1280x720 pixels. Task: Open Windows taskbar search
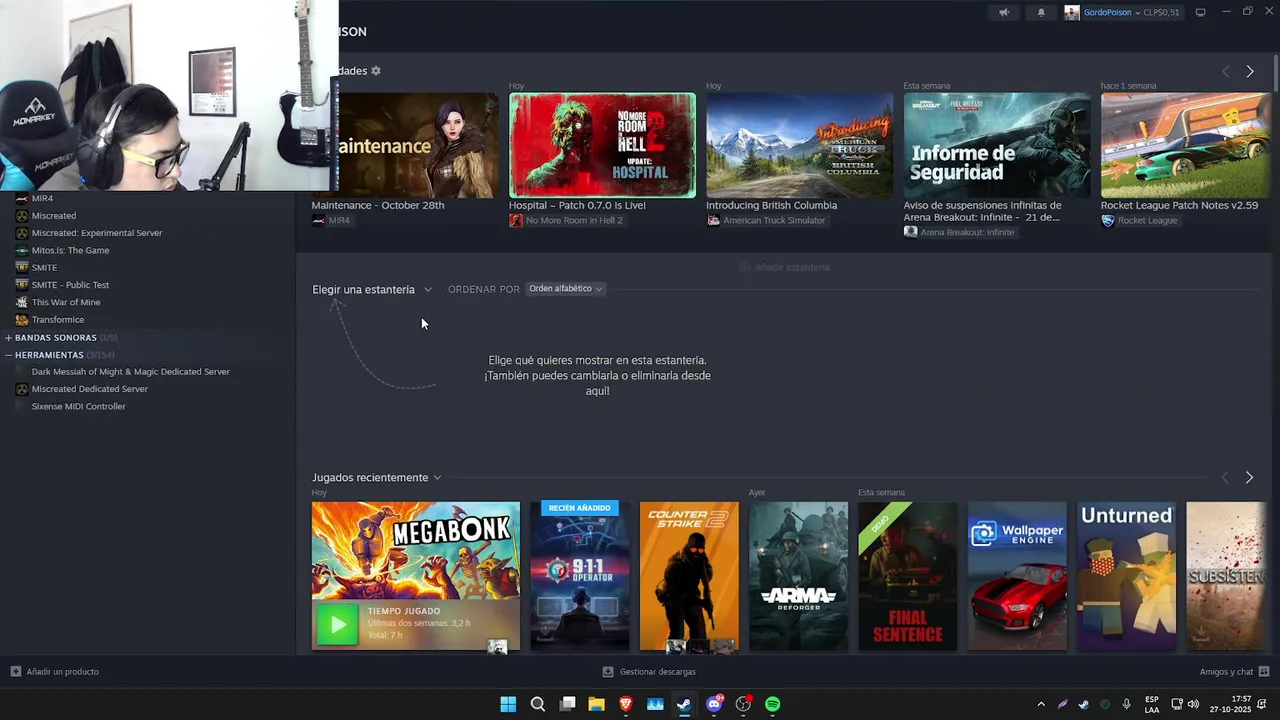point(538,704)
